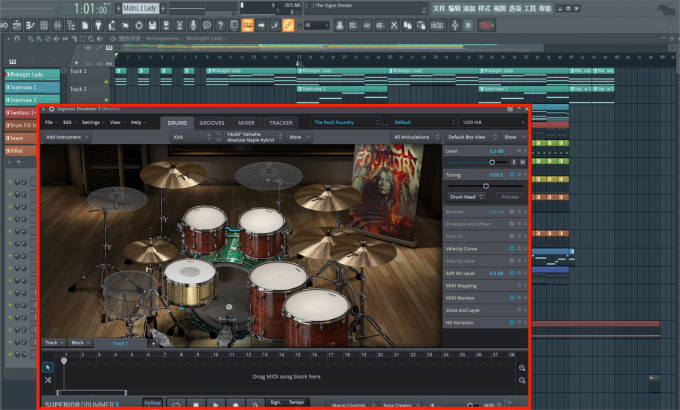
Task: Switch to the TRACKER tab
Action: (x=281, y=123)
